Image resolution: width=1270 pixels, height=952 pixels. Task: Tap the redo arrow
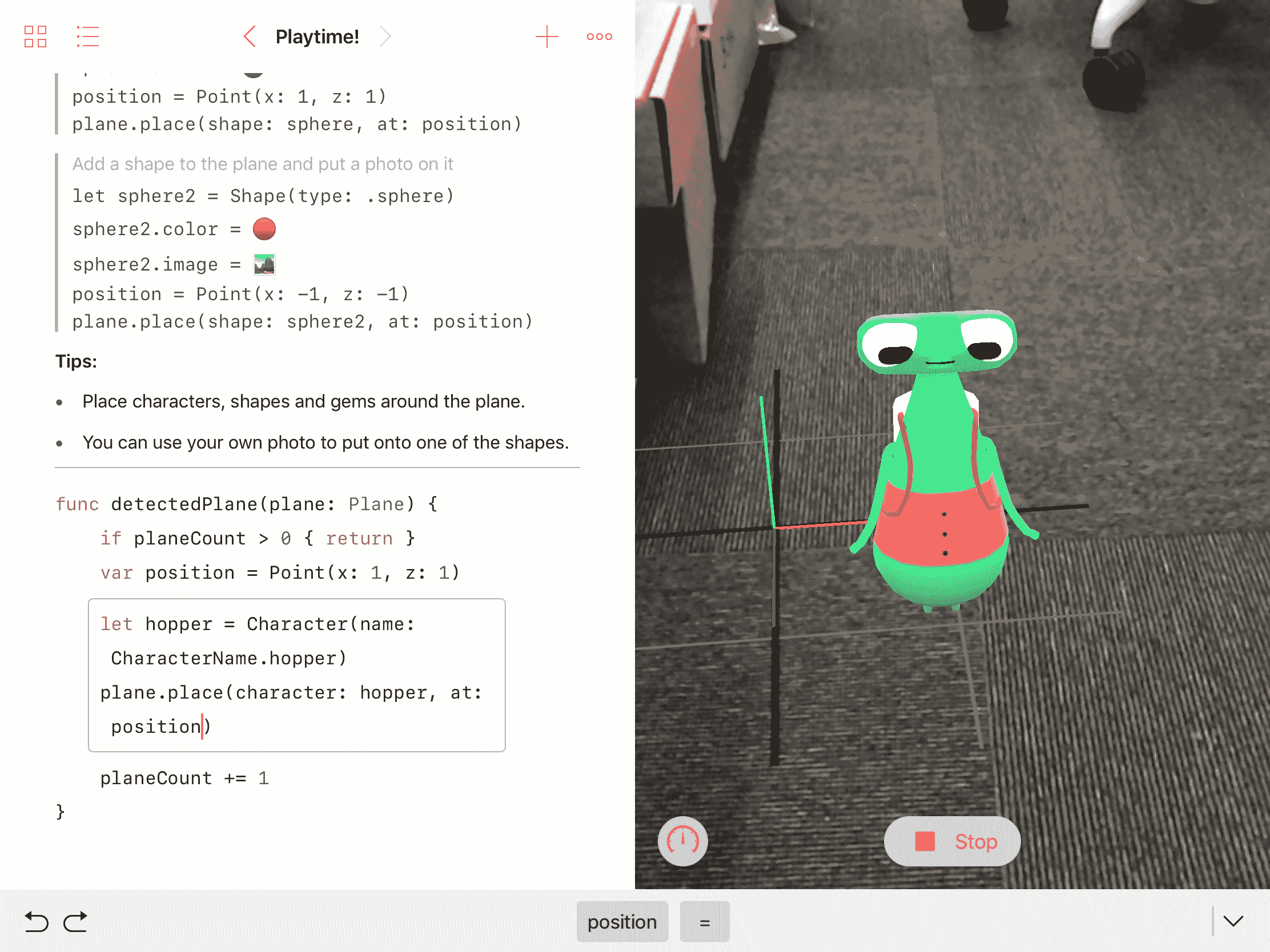coord(75,922)
